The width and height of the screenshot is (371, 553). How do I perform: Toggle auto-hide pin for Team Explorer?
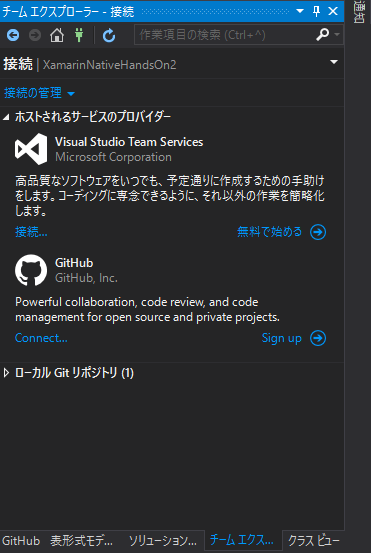coord(316,11)
